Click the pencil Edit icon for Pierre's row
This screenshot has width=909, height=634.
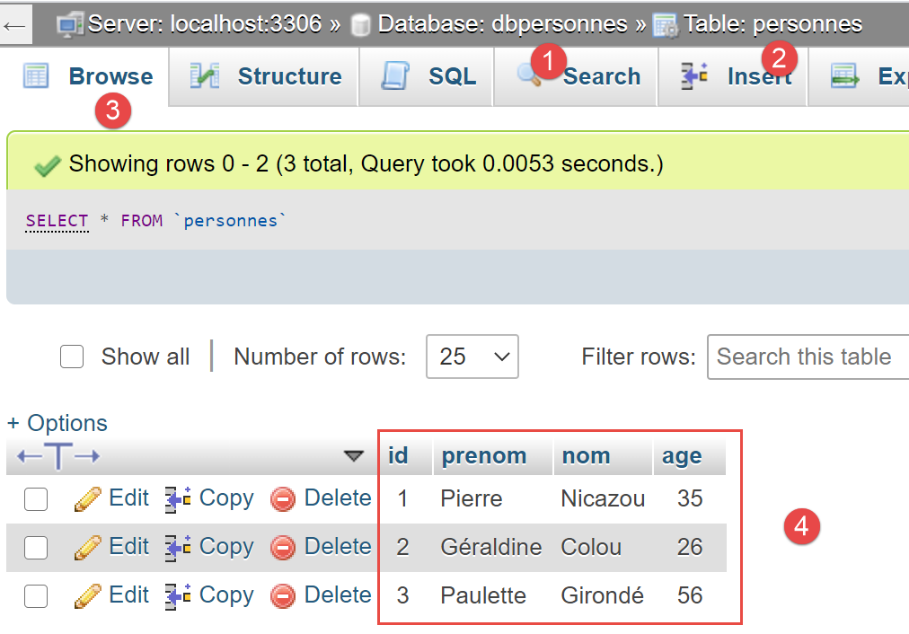[88, 499]
